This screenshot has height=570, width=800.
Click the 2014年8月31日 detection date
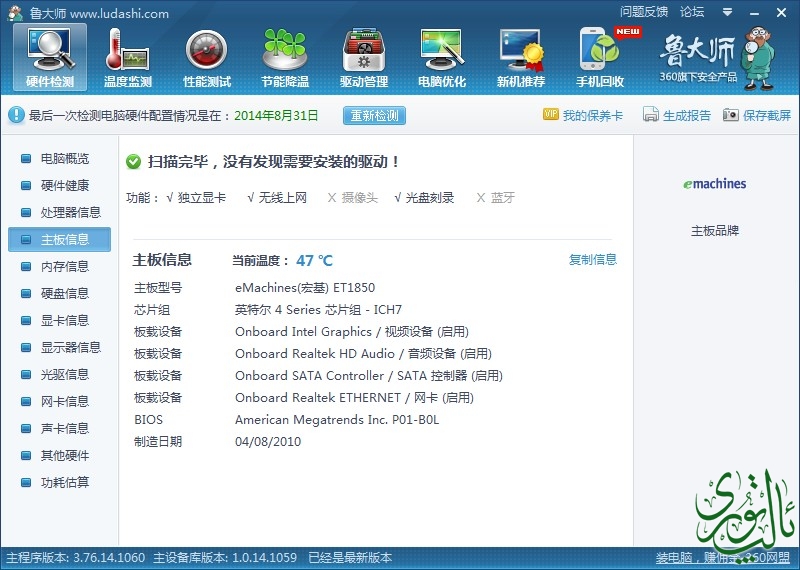tap(276, 116)
